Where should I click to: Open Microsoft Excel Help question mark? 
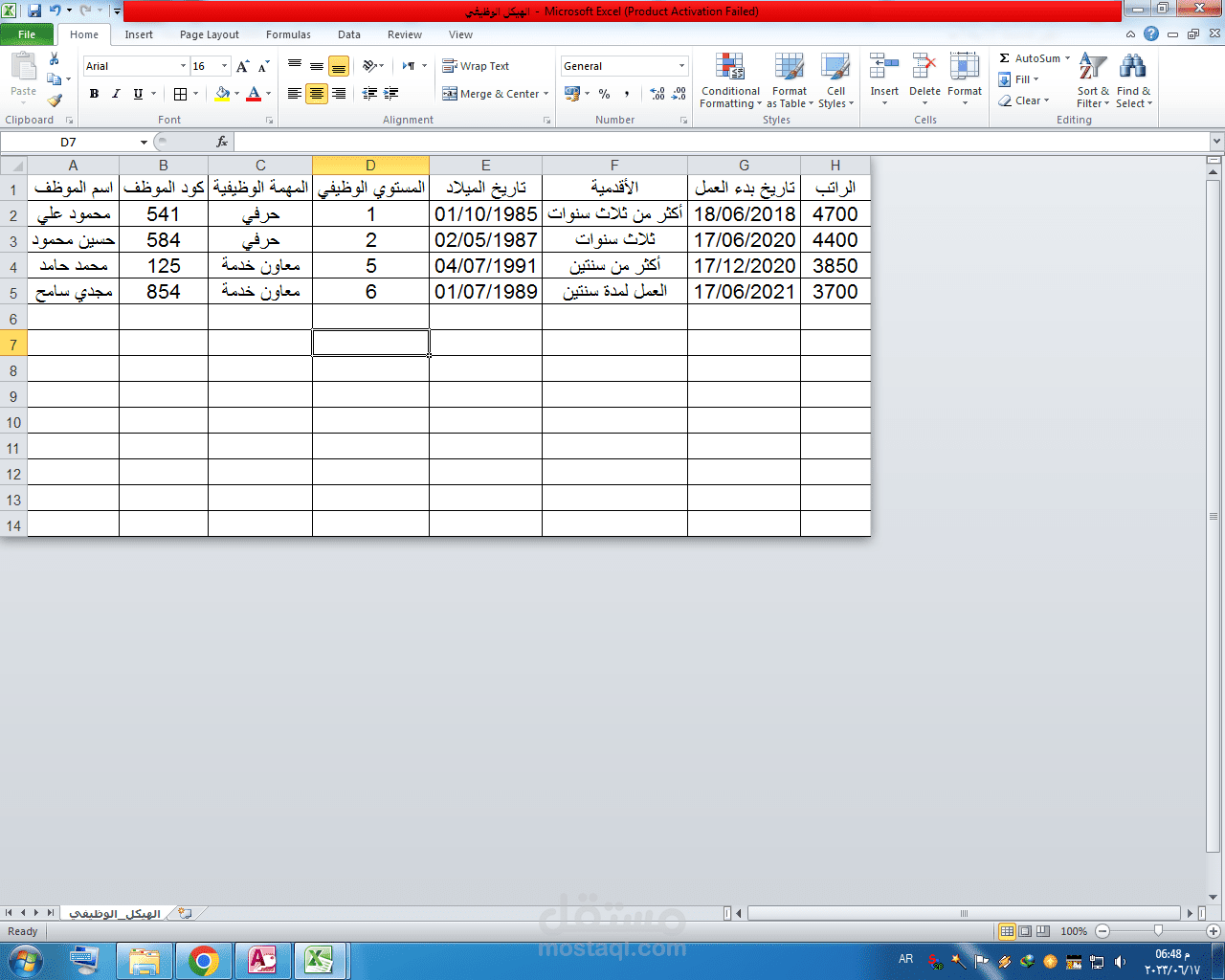(1151, 34)
